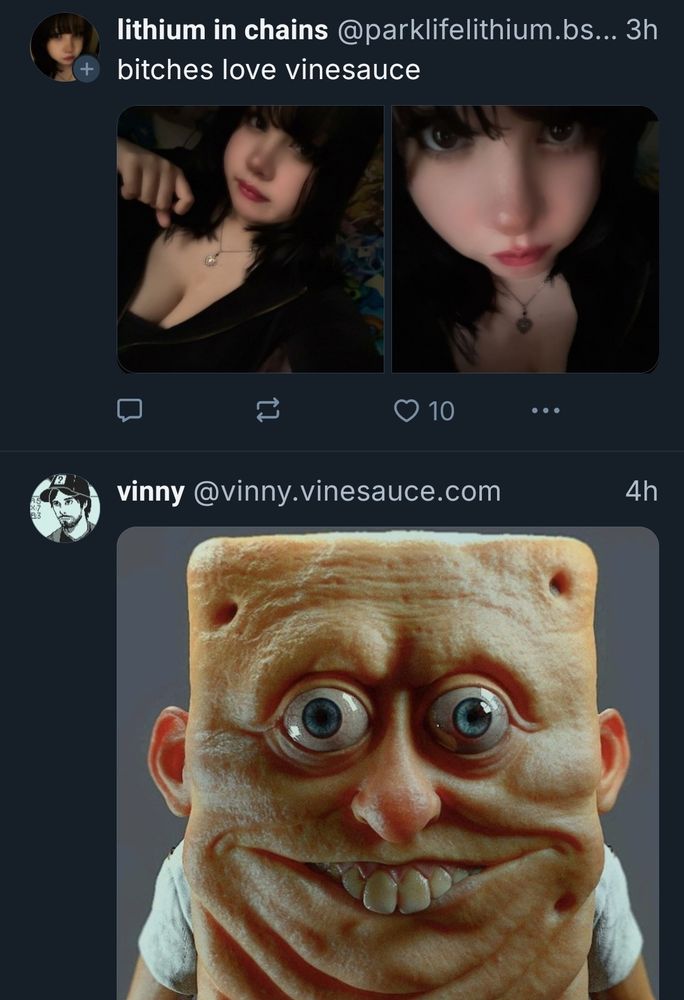Click the 4h post timestamp
The width and height of the screenshot is (684, 1000).
point(641,491)
